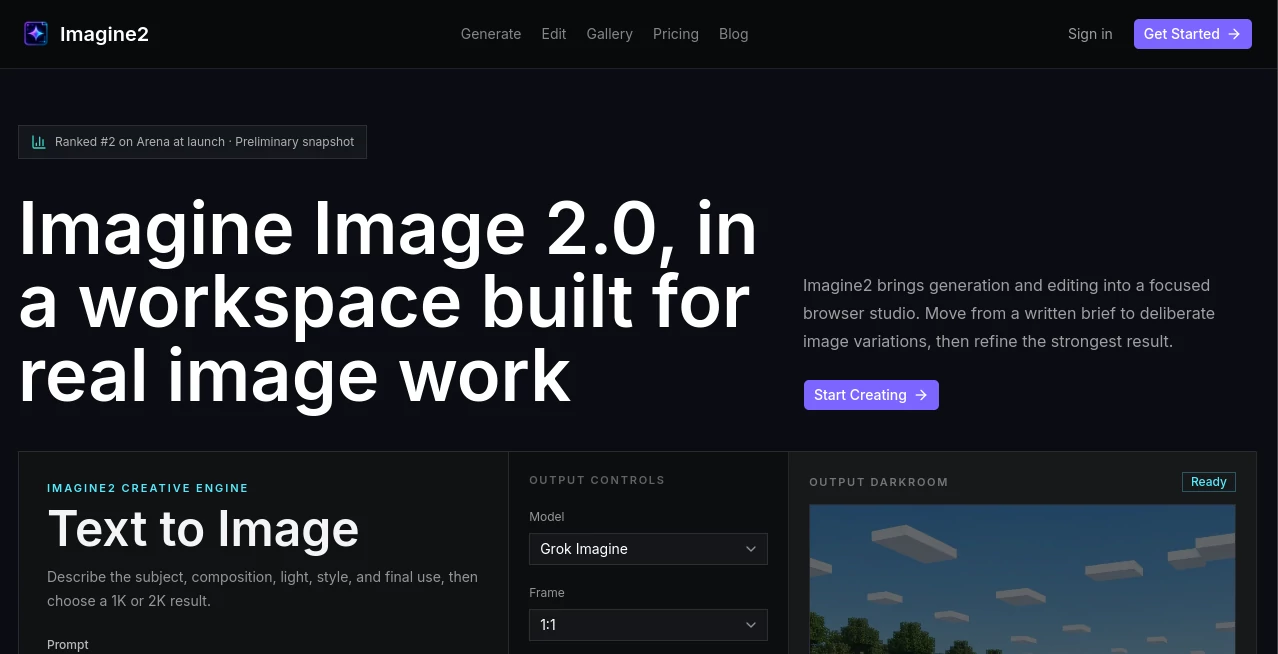Open the Model dropdown showing Grok Imagine
Screen dimensions: 1278x654
(x=648, y=549)
